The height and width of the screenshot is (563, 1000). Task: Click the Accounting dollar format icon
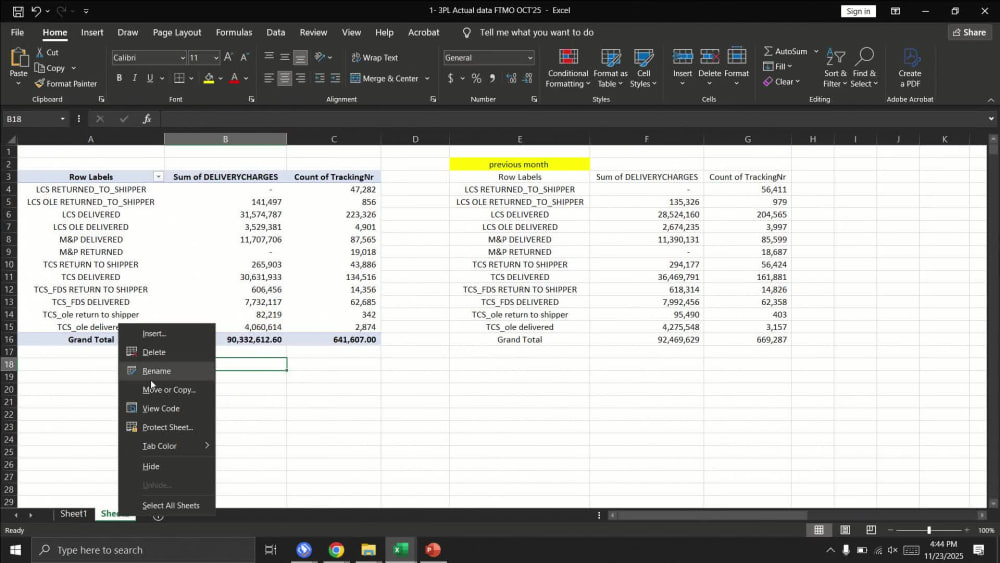coord(451,78)
